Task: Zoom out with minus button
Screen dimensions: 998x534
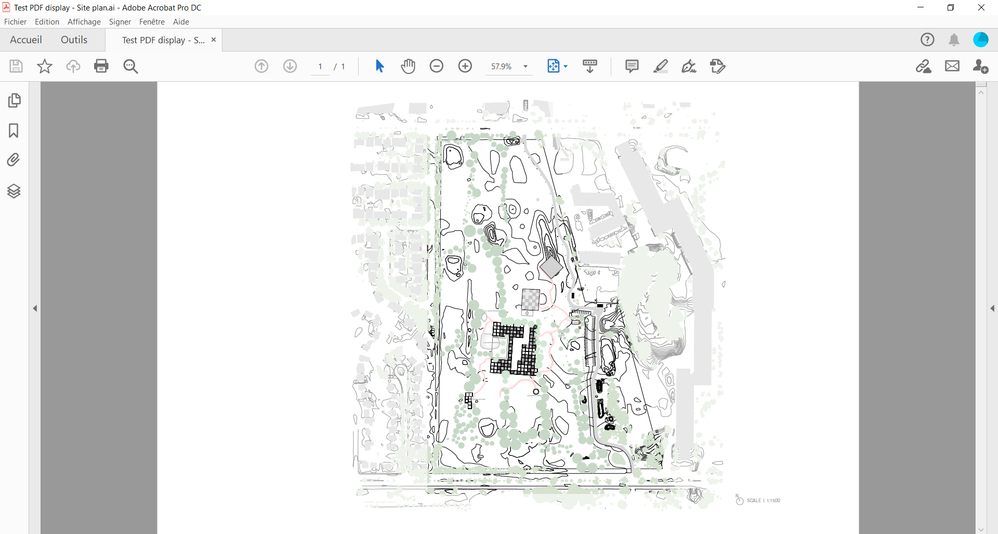Action: click(436, 66)
